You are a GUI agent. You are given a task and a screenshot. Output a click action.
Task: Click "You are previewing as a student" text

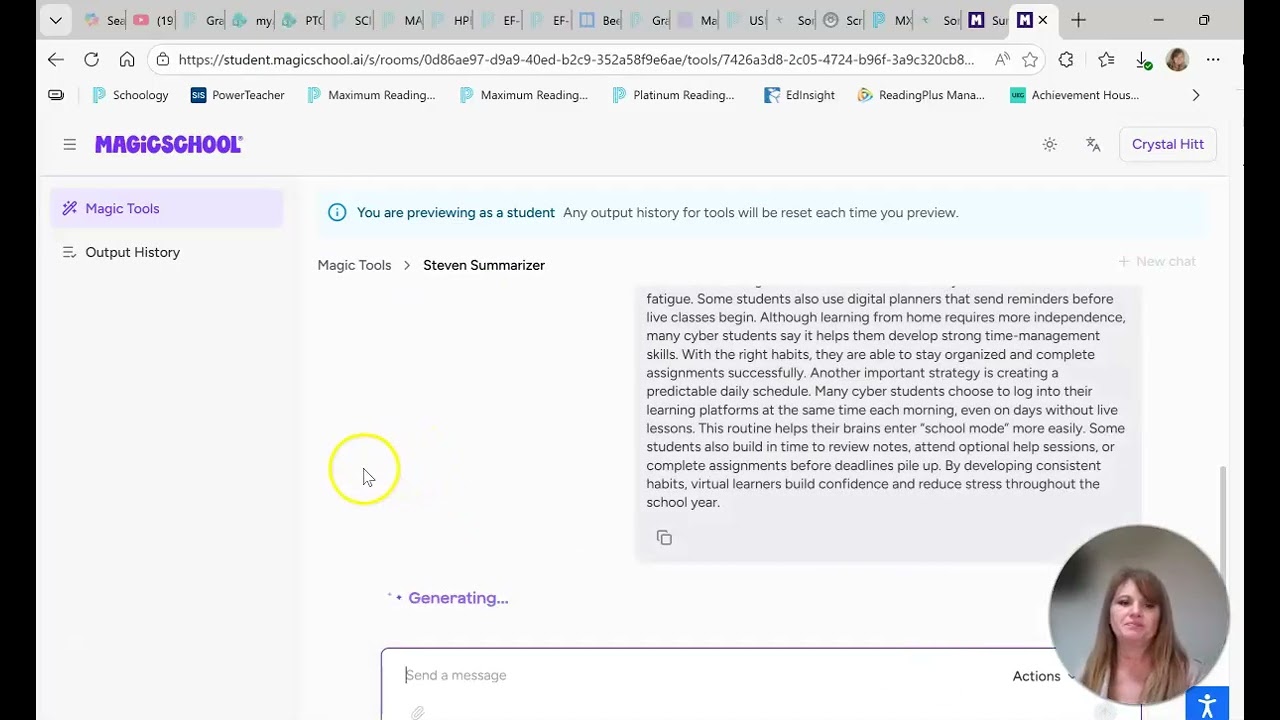[456, 212]
